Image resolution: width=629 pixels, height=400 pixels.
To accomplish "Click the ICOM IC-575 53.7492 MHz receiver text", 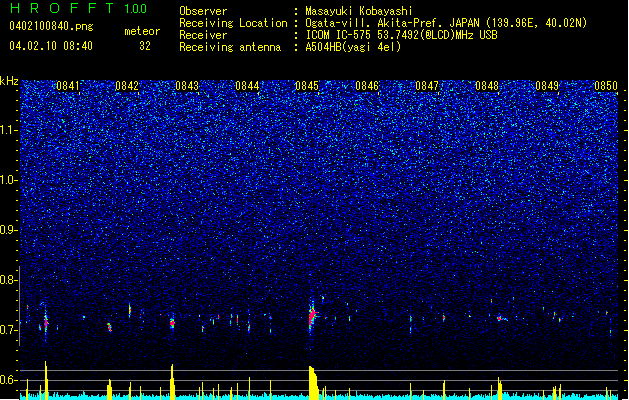I will point(401,35).
